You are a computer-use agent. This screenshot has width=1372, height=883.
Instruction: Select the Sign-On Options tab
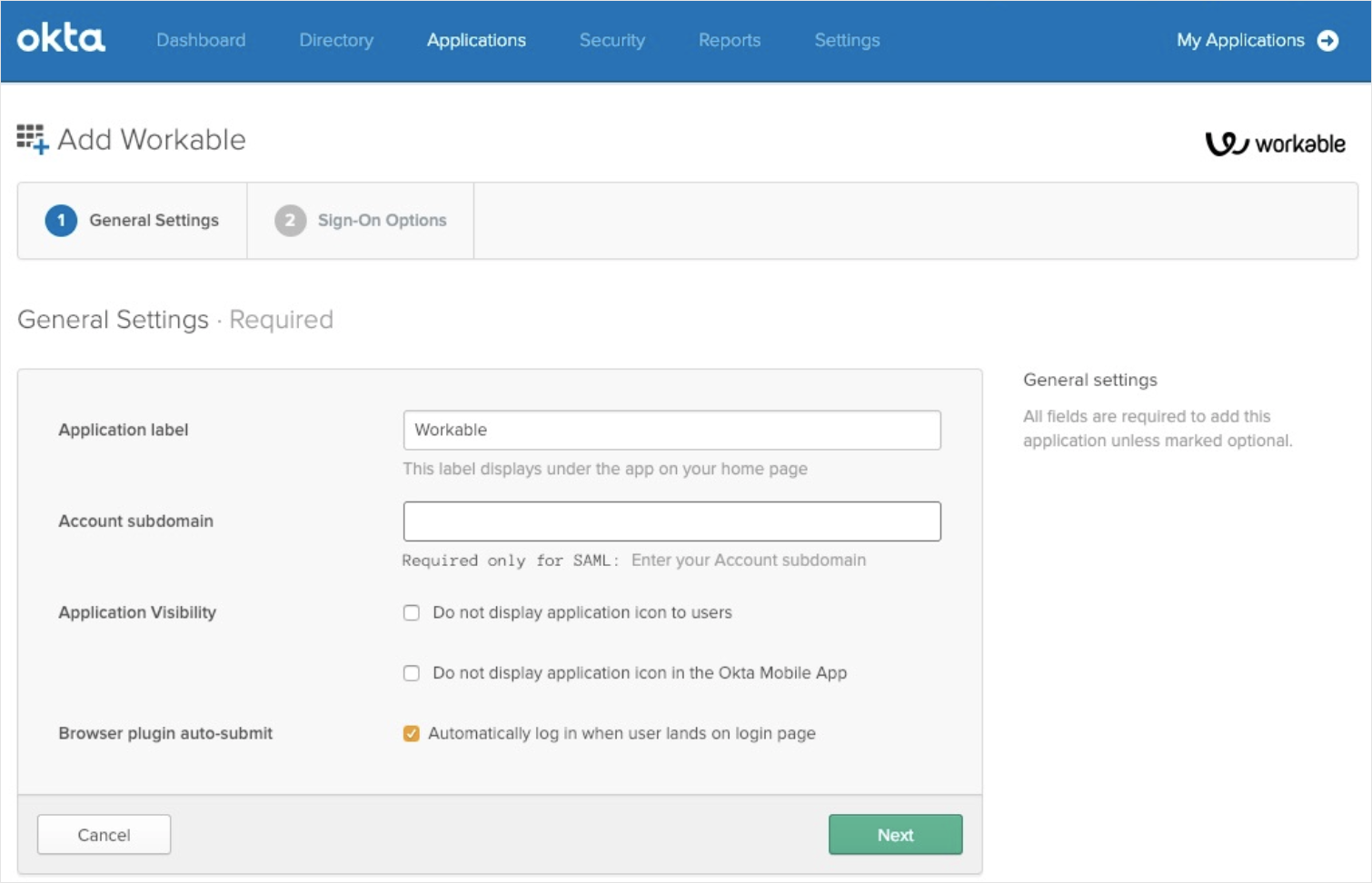(361, 221)
